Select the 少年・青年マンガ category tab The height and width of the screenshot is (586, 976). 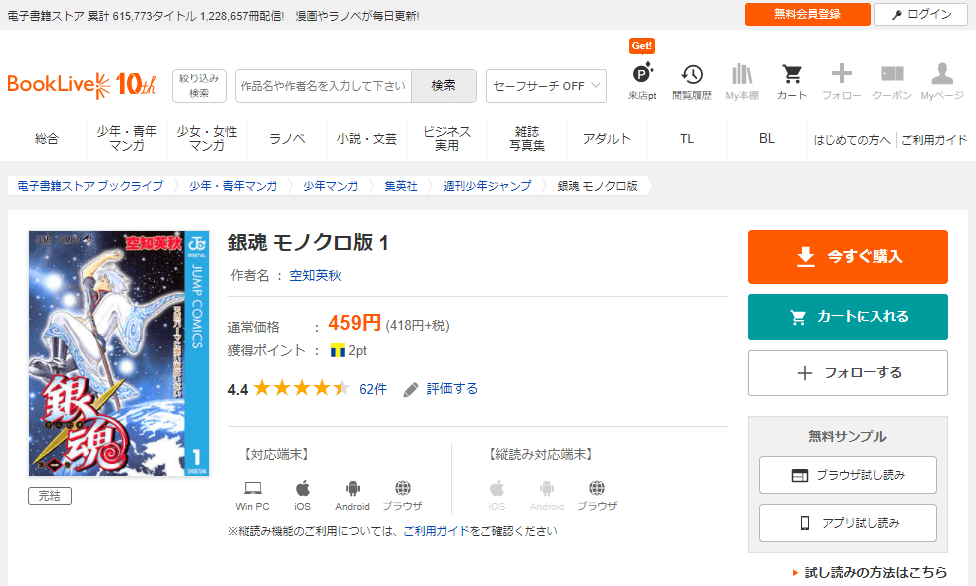click(x=127, y=139)
